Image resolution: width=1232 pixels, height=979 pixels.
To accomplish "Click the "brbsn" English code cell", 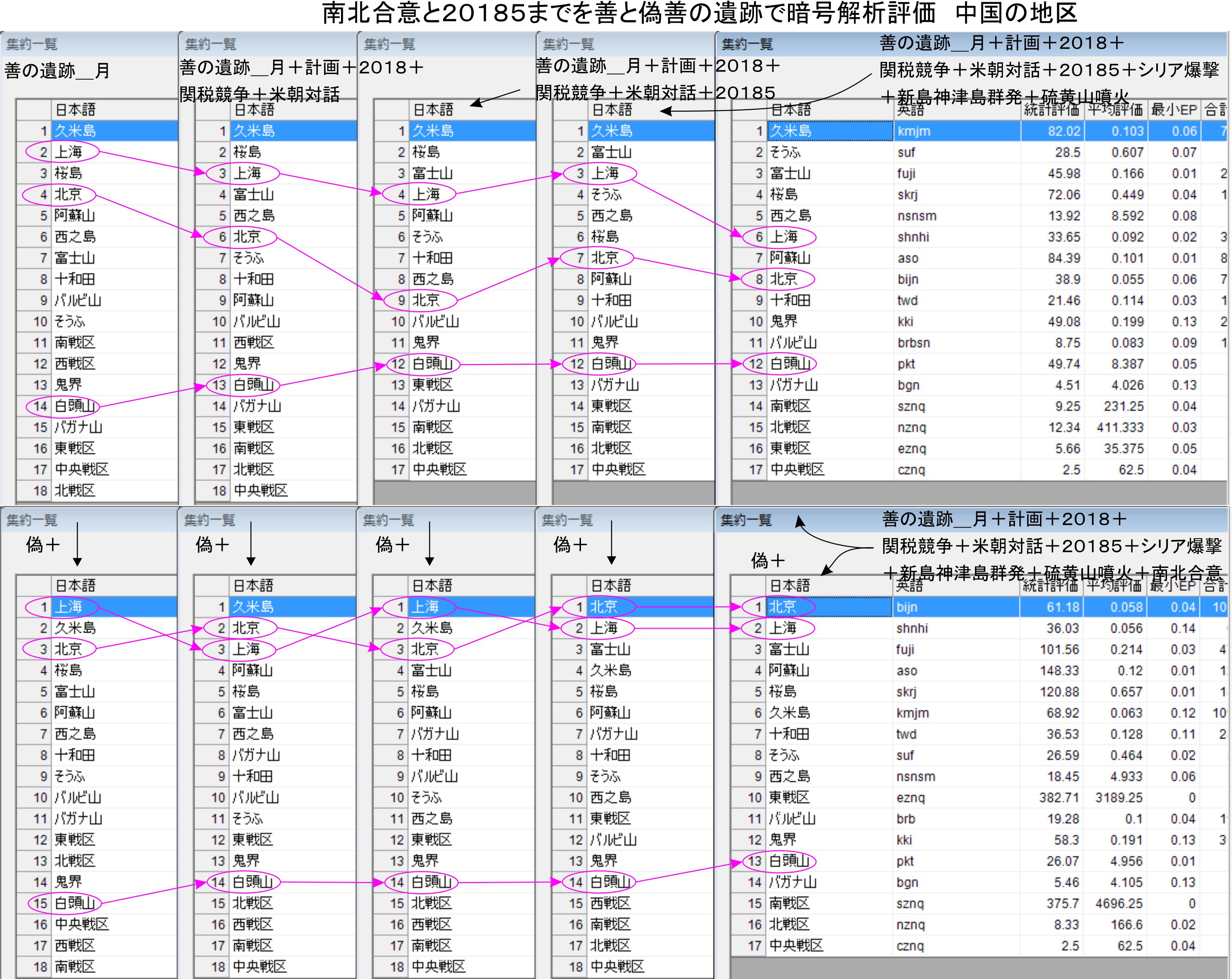I will (x=913, y=343).
